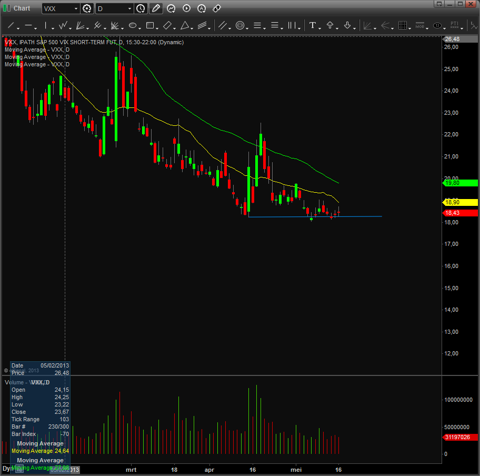This screenshot has width=480, height=476.
Task: Open the instrument lookup button next to VXX
Action: coord(87,8)
